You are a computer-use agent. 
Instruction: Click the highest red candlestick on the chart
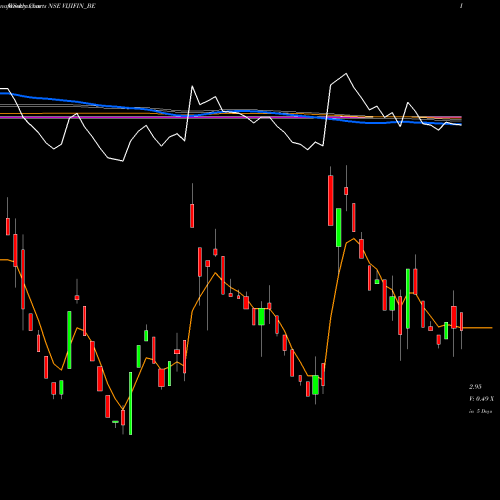coord(330,201)
